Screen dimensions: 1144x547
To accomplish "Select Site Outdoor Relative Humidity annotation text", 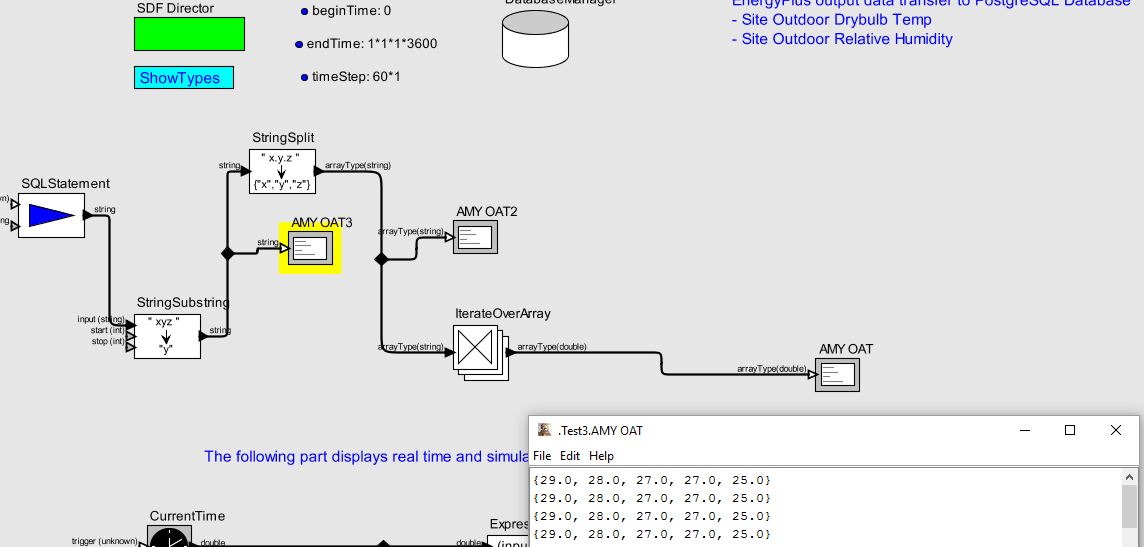I will (842, 39).
